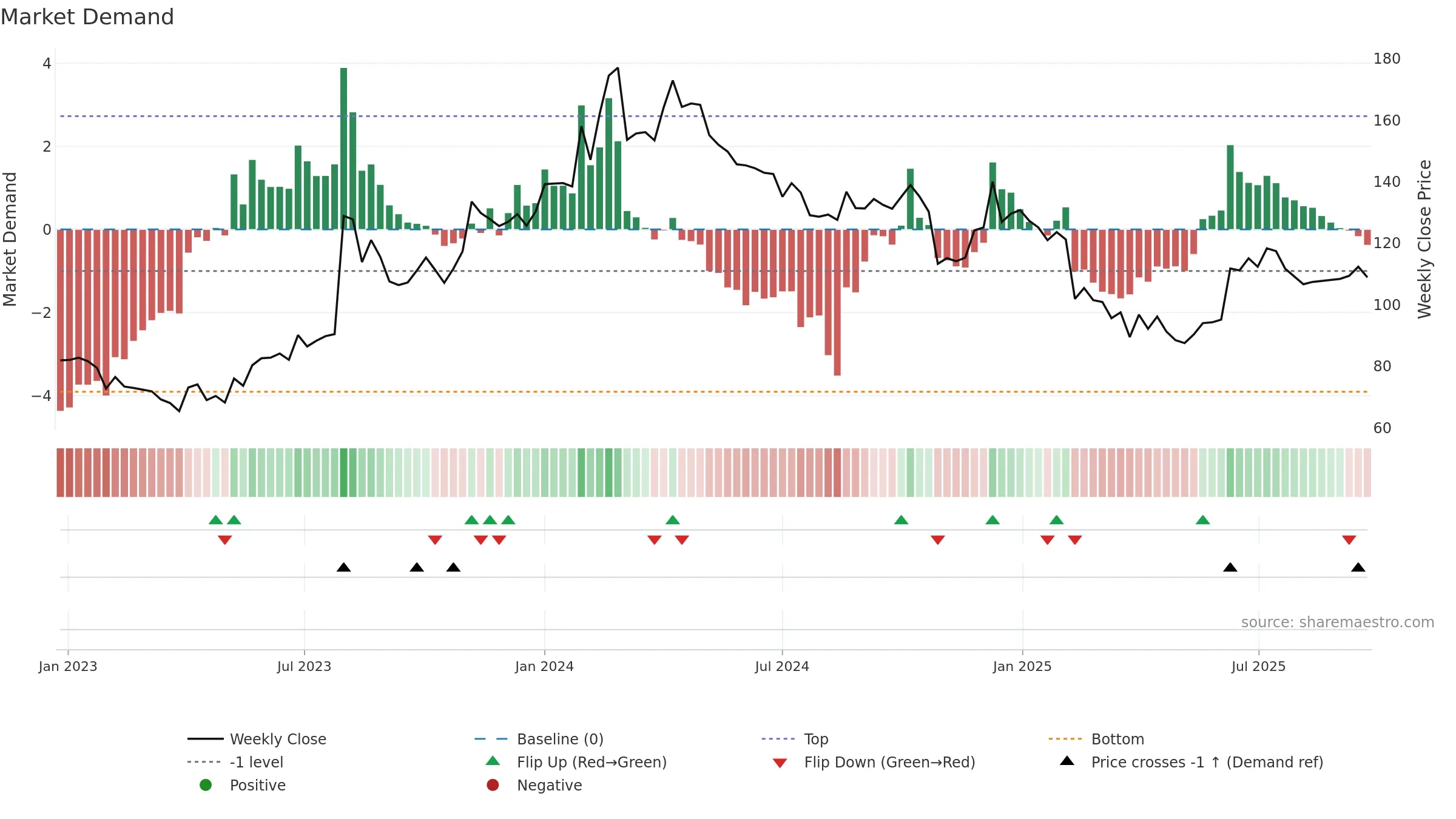Click the orange dotted Bottom line
The width and height of the screenshot is (1456, 819).
tap(713, 392)
